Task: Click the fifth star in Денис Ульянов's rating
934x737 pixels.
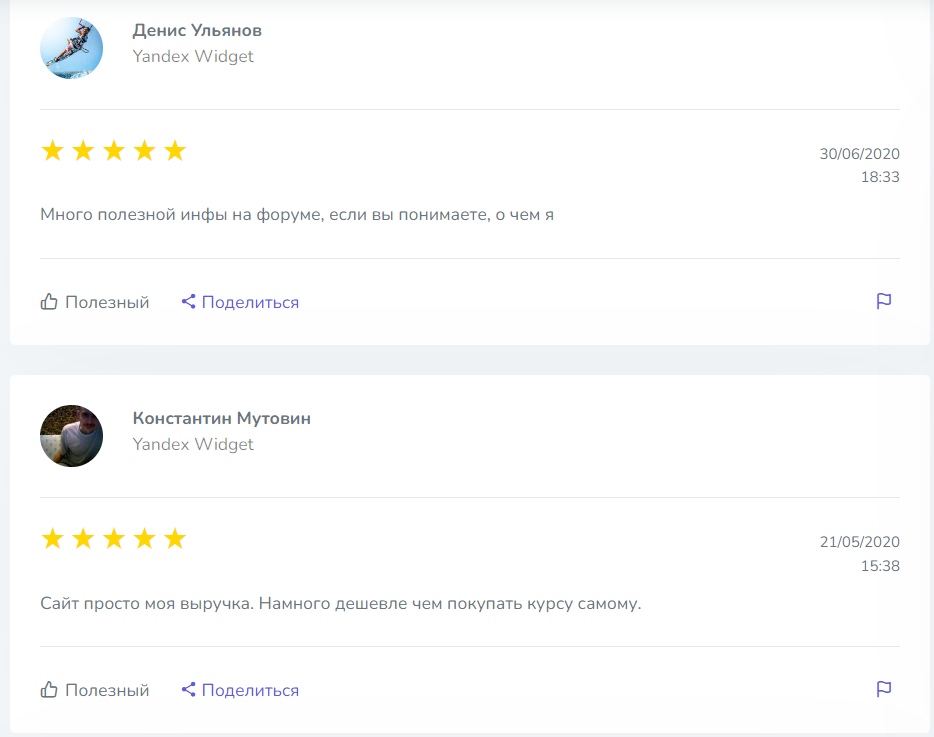Action: pos(175,151)
